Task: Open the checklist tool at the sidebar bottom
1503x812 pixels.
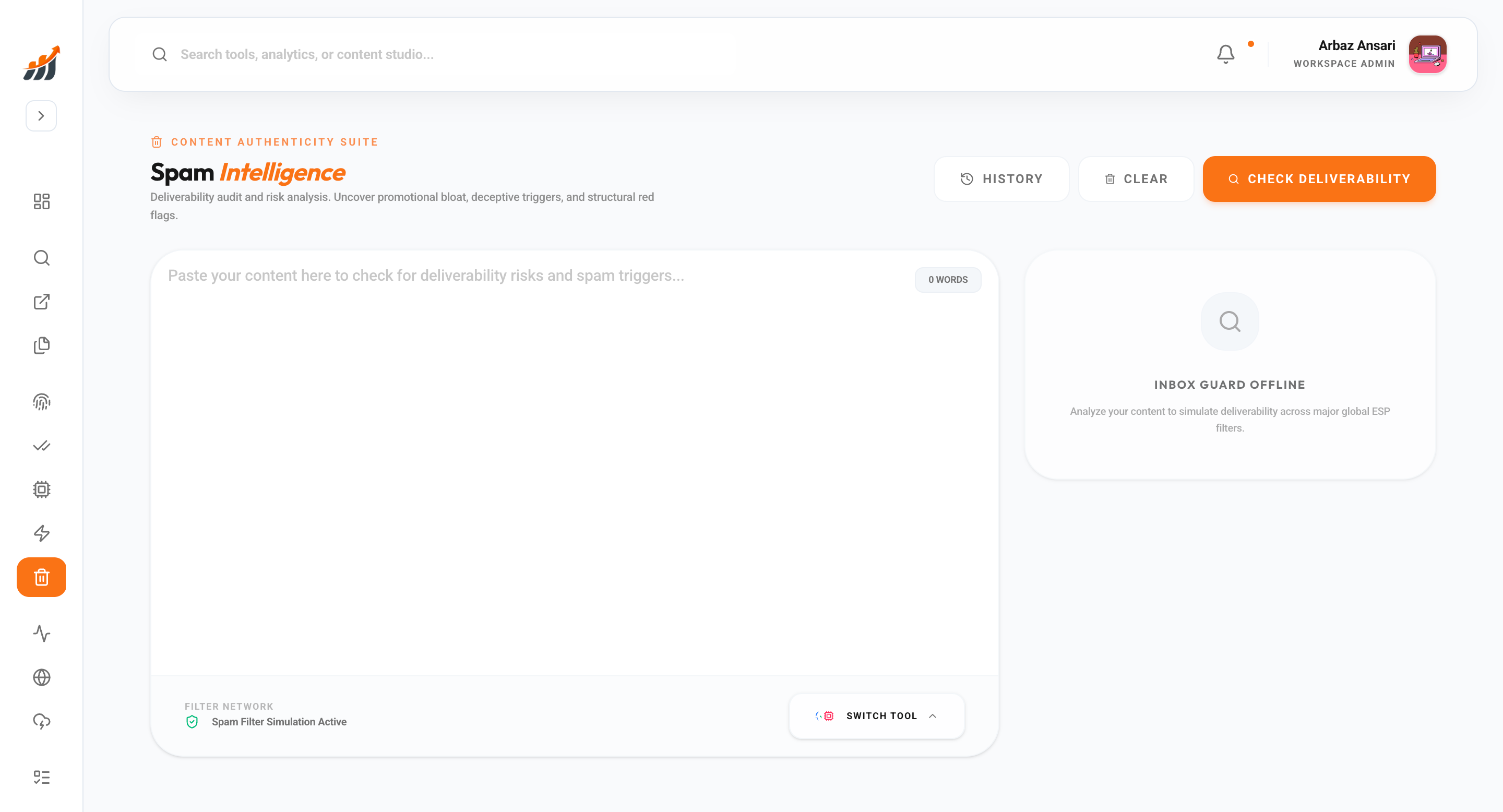Action: click(41, 777)
